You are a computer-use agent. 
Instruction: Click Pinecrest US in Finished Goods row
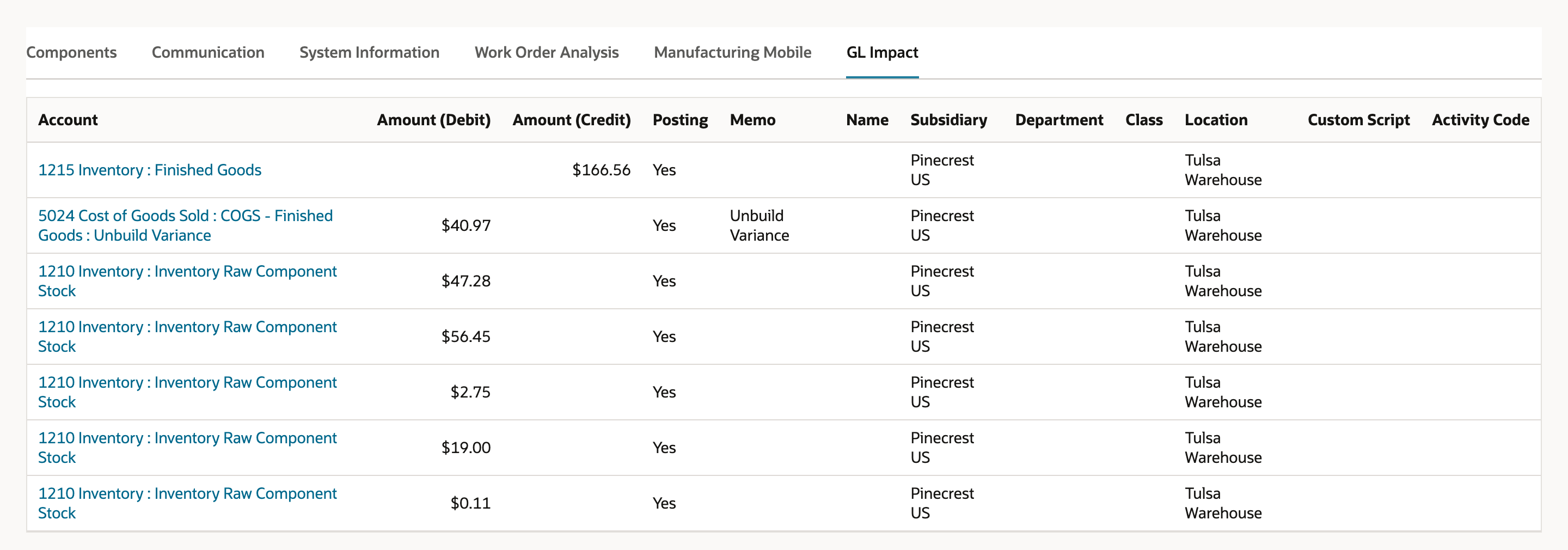coord(942,170)
